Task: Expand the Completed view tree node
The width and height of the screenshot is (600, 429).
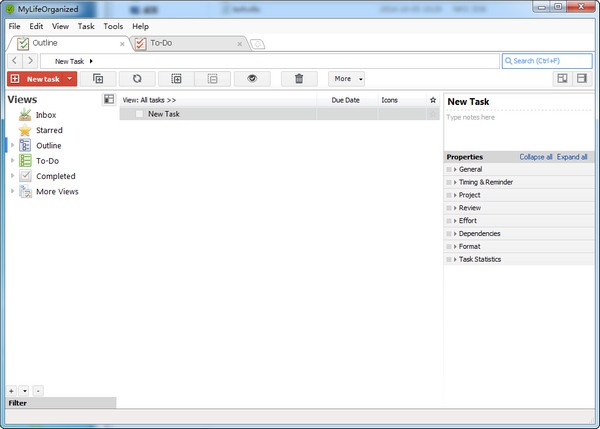Action: 12,176
